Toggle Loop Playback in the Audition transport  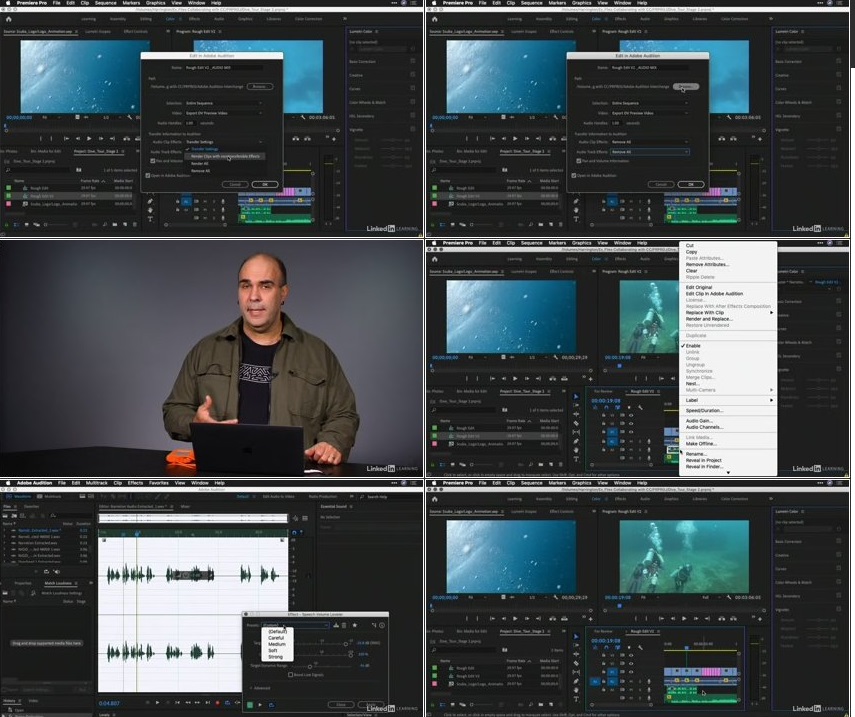[x=227, y=703]
